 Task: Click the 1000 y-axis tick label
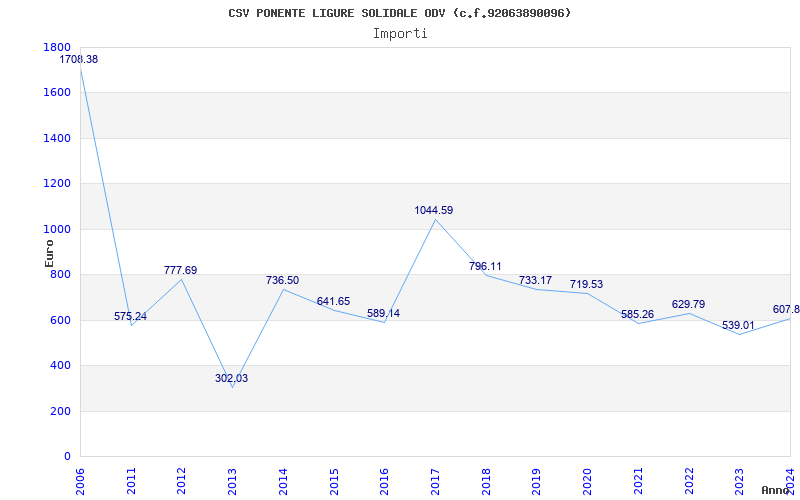click(57, 230)
